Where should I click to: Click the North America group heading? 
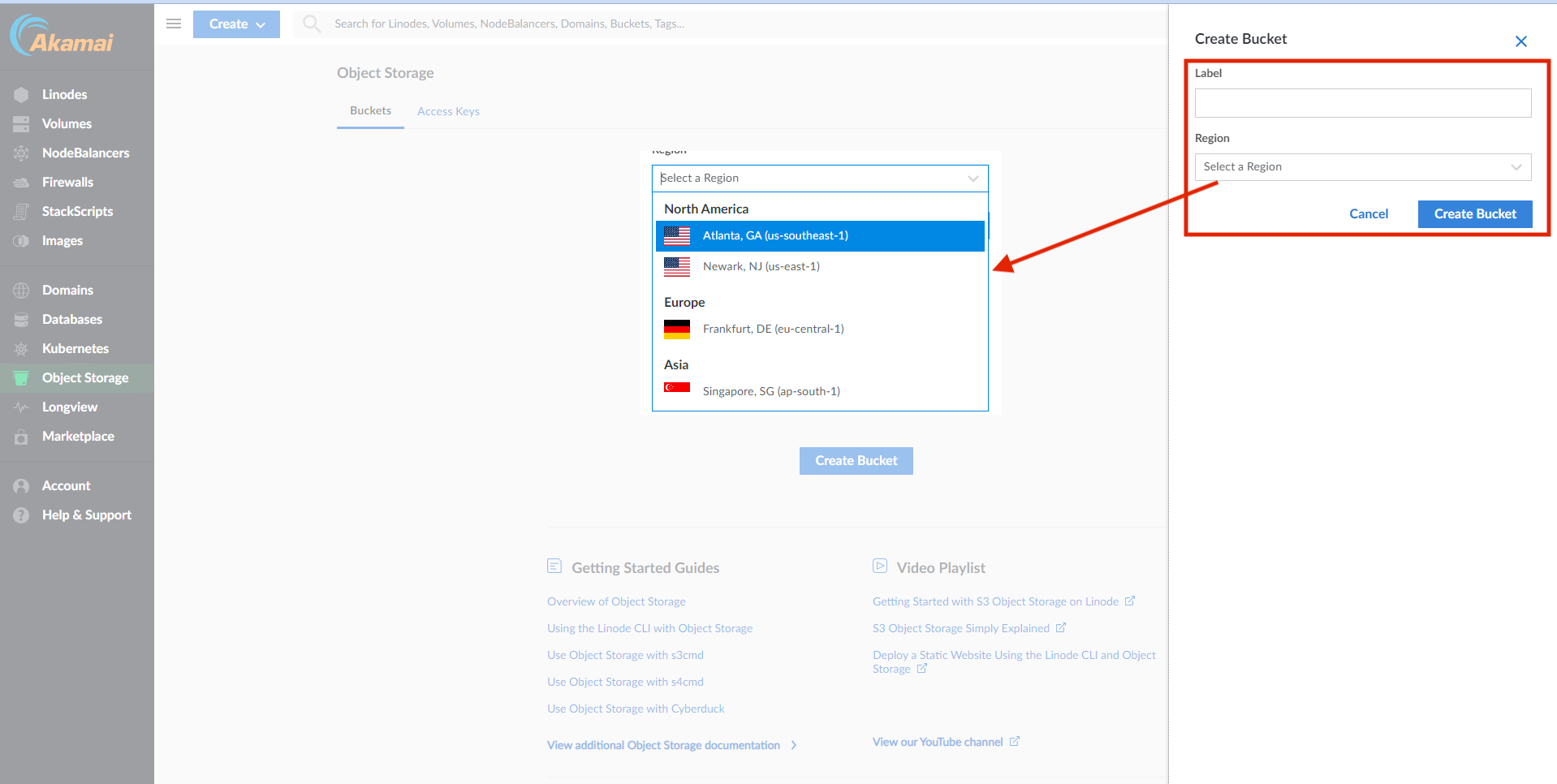(x=706, y=209)
